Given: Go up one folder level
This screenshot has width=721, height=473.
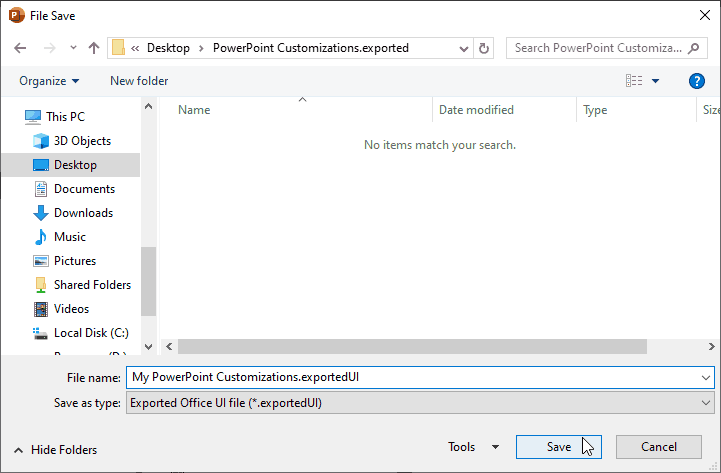Looking at the screenshot, I should (94, 48).
